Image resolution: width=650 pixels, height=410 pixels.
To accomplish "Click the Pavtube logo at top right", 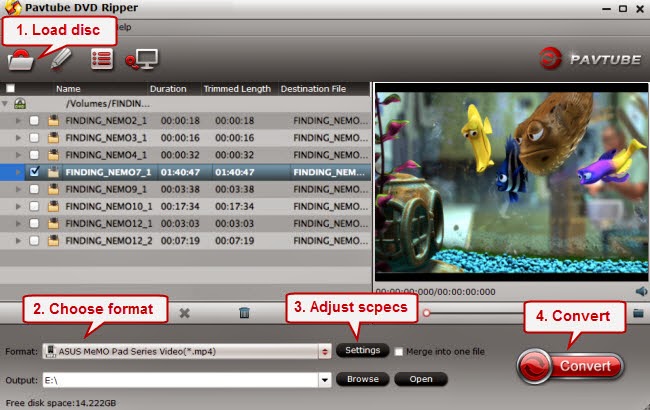I will pos(590,59).
